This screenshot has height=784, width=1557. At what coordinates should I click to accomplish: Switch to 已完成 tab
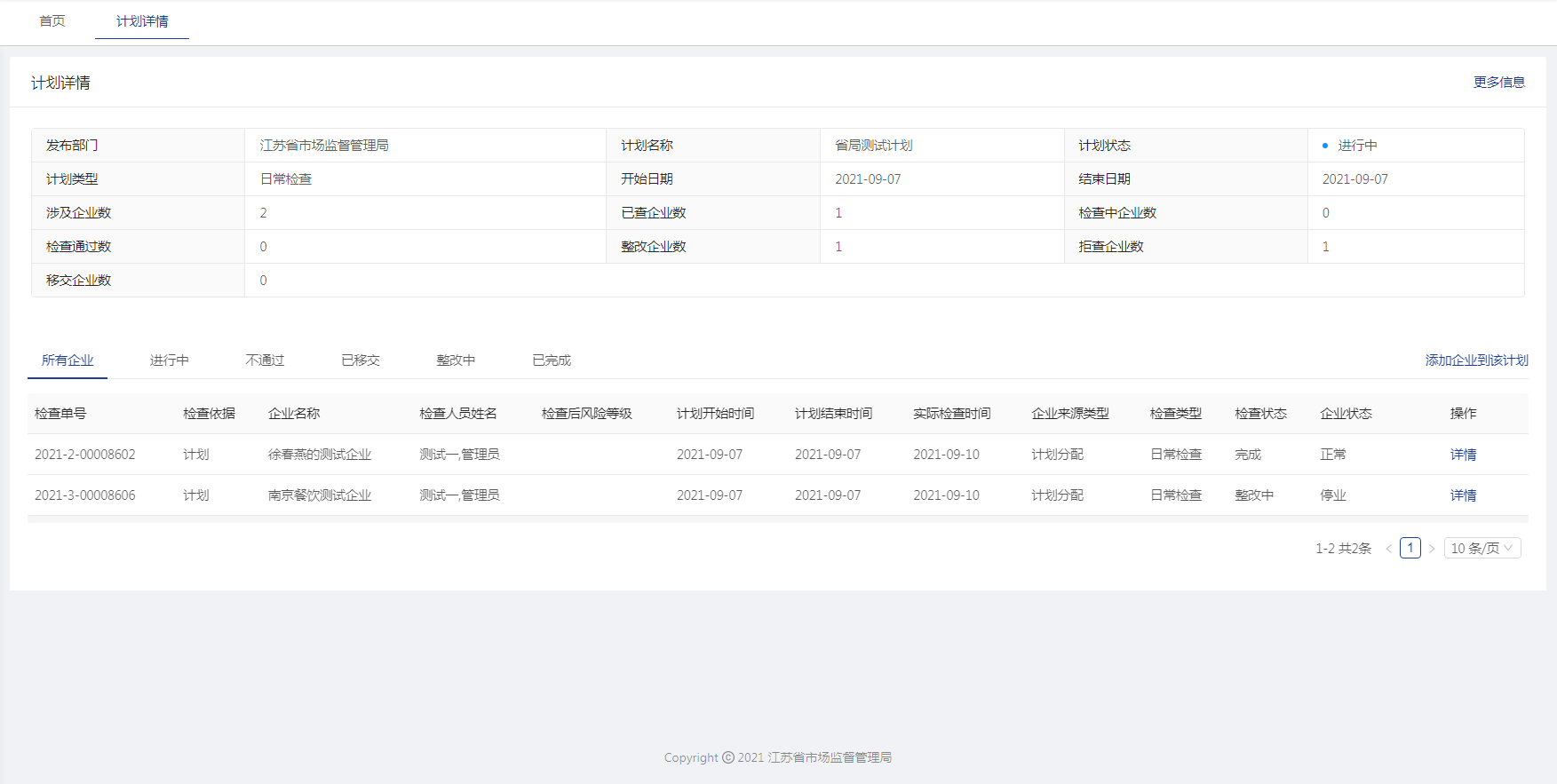click(552, 360)
